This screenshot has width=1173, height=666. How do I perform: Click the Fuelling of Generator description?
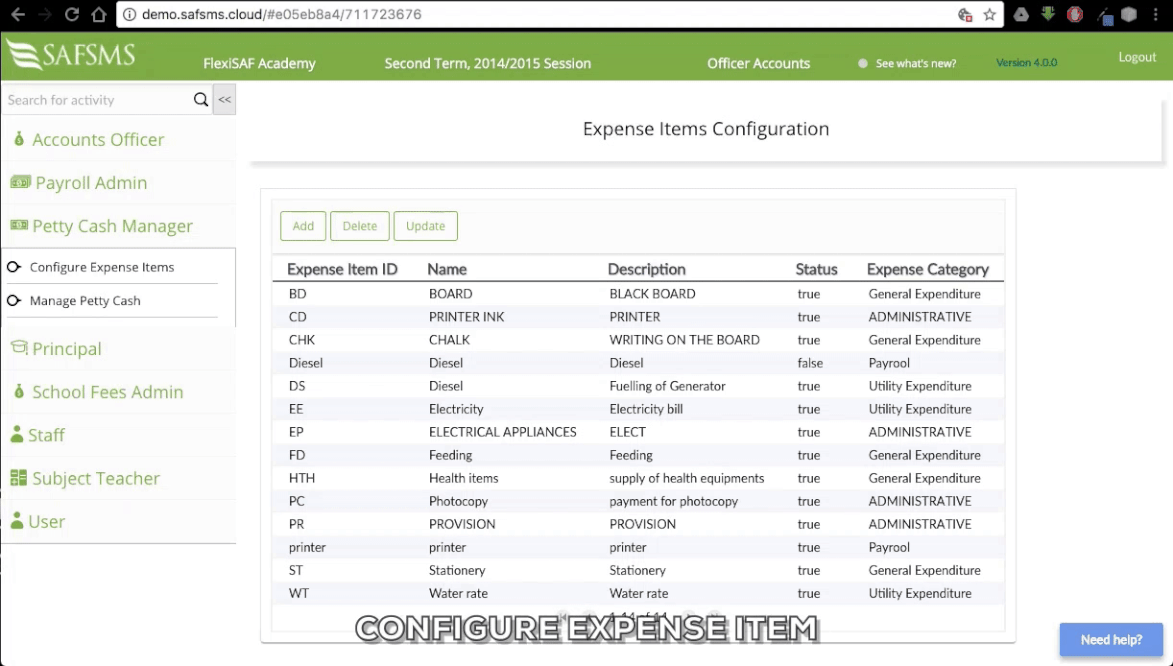667,387
